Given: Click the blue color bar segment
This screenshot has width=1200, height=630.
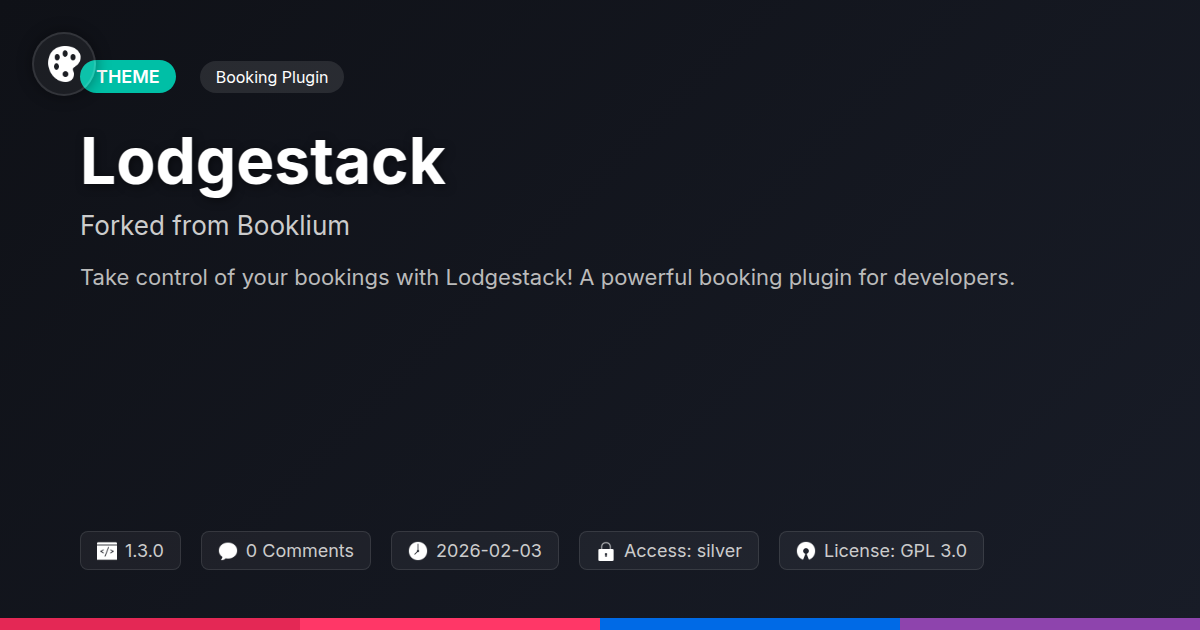Looking at the screenshot, I should [x=750, y=624].
